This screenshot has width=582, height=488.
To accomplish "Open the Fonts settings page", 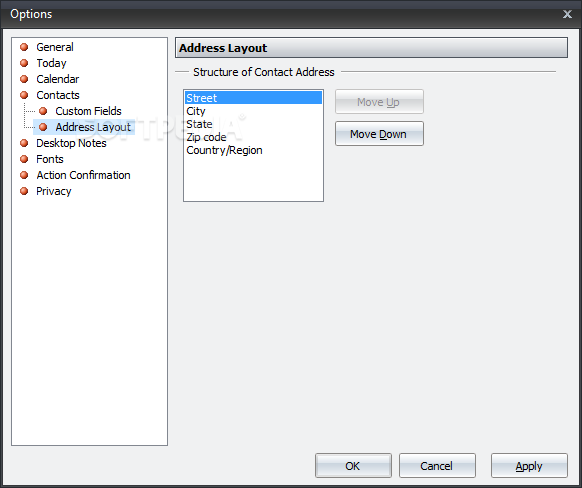I will (50, 159).
